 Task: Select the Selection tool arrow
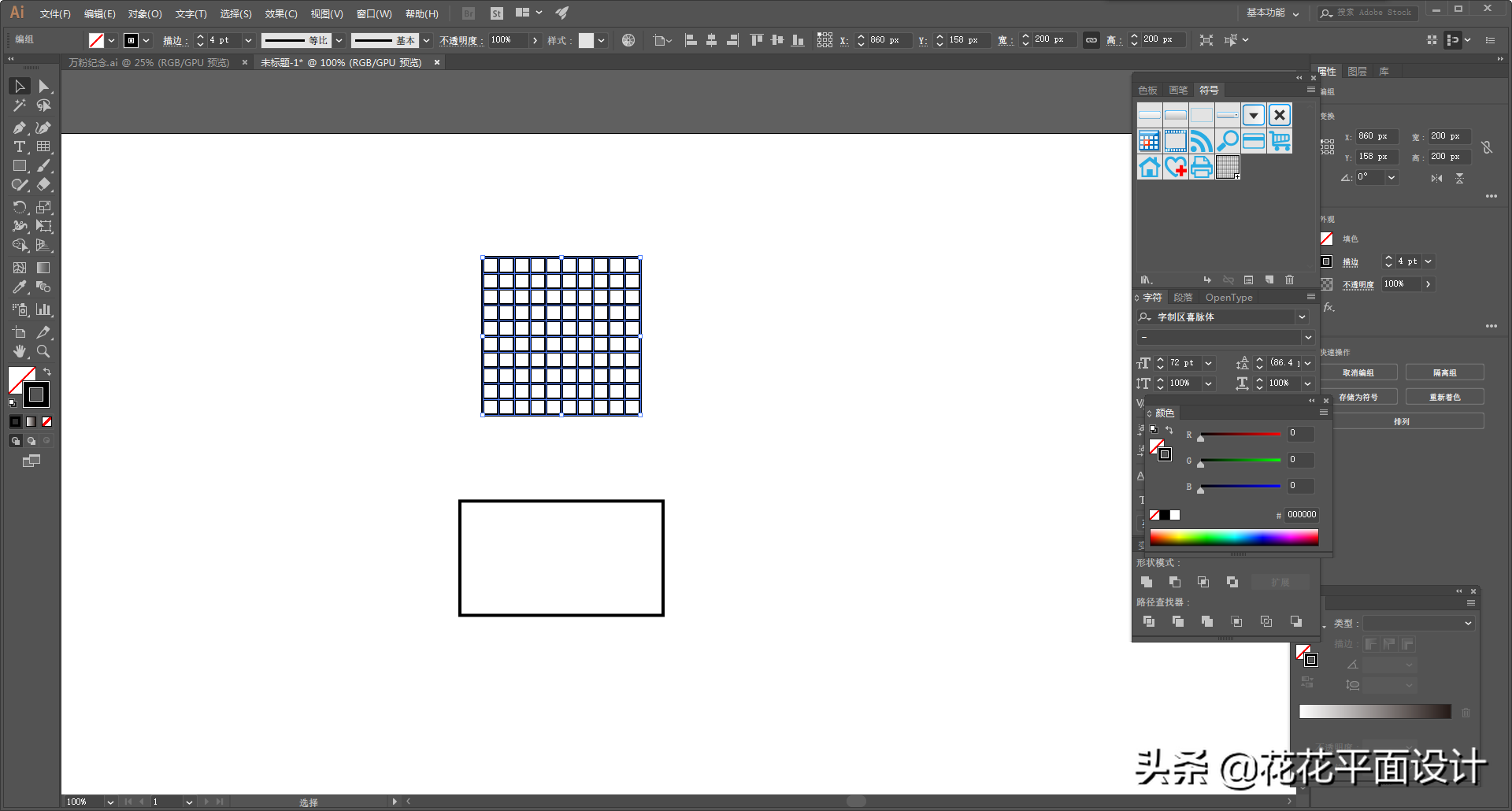pos(20,87)
